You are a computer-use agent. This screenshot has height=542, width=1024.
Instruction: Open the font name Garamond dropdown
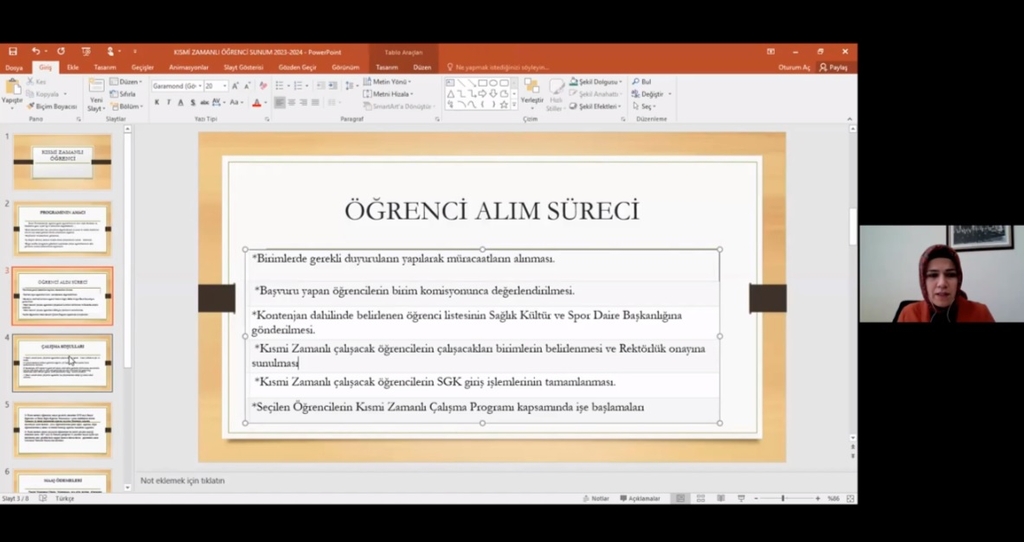tap(200, 86)
